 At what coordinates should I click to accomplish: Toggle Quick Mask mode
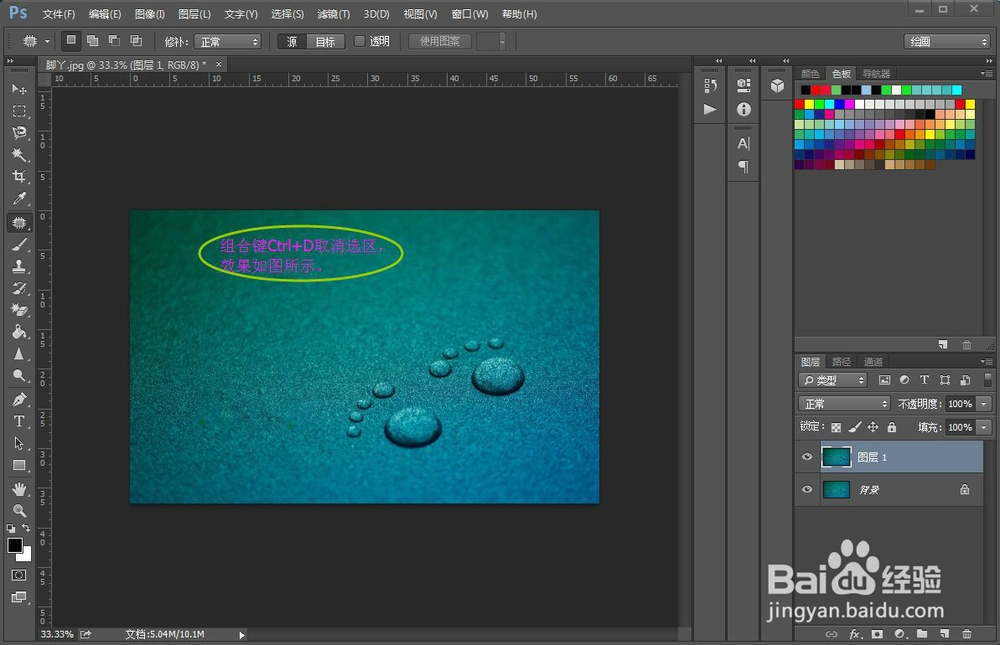point(19,575)
